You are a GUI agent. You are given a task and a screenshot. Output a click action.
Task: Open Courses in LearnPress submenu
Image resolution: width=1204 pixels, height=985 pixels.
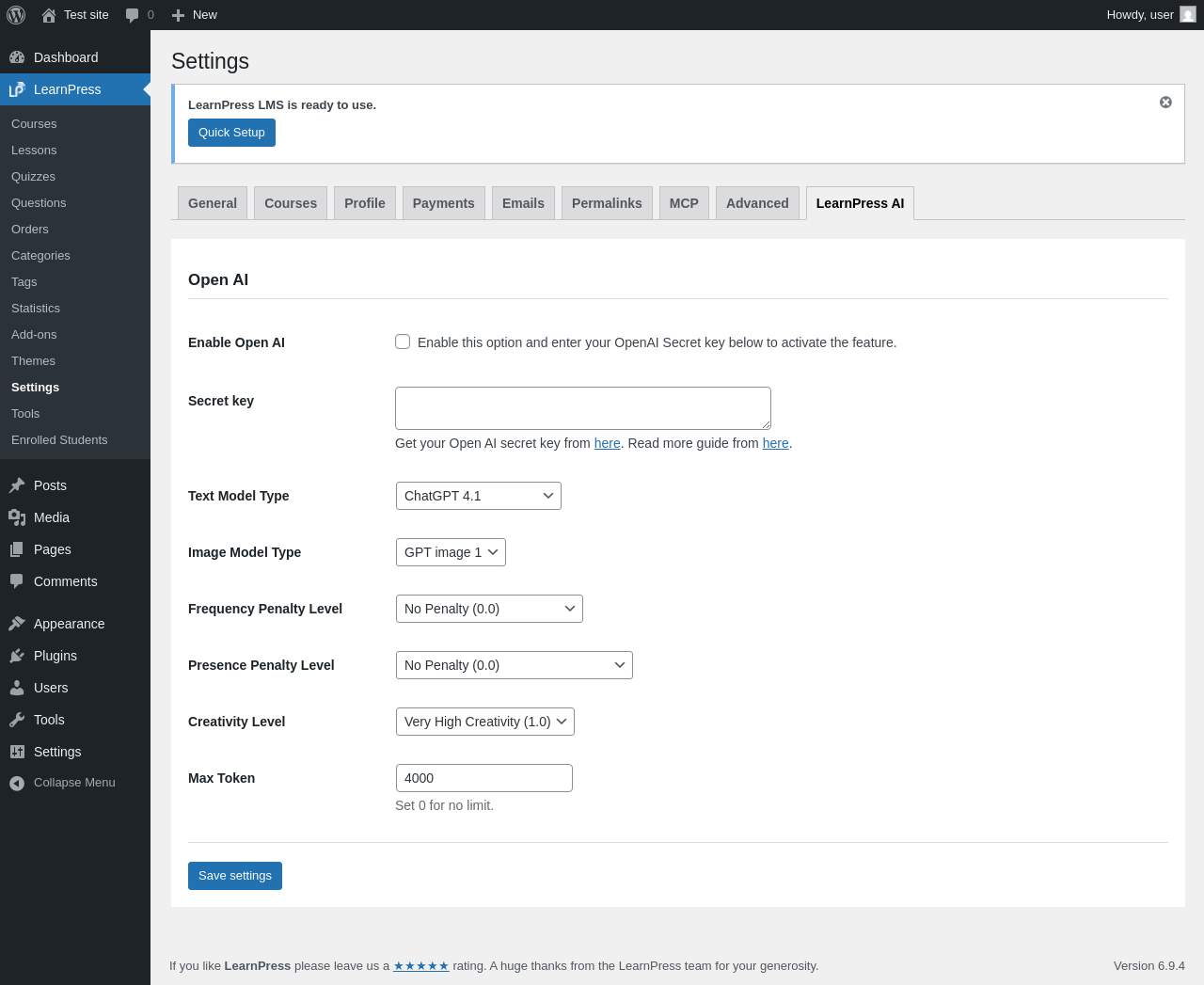(x=34, y=124)
